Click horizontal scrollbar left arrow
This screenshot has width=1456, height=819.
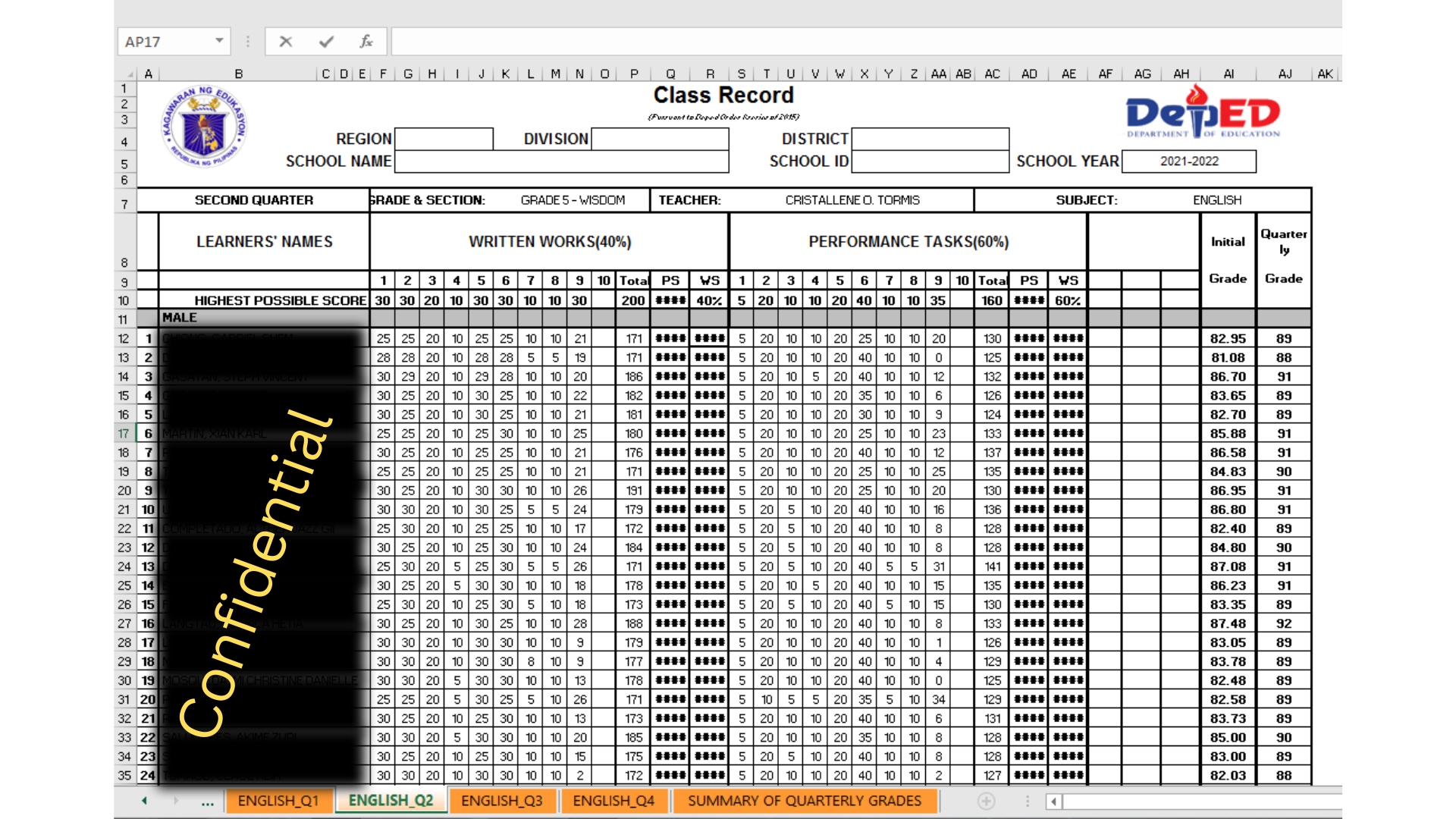coord(1053,801)
